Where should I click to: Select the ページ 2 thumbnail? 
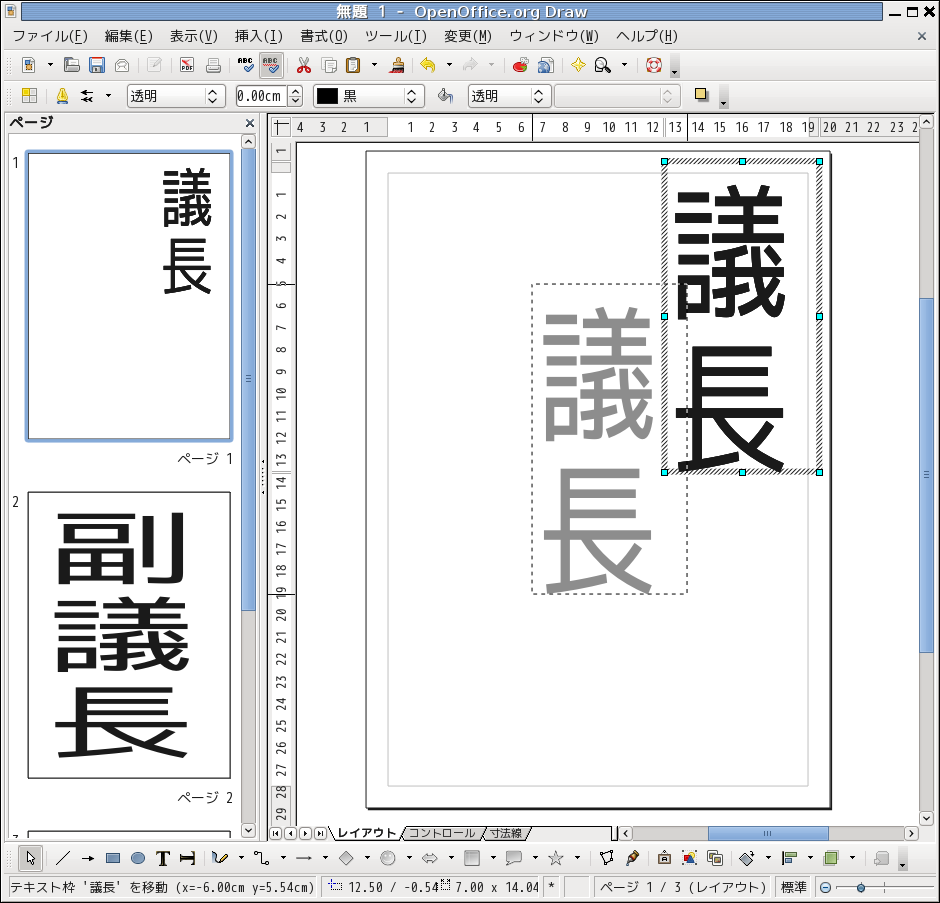(x=129, y=635)
